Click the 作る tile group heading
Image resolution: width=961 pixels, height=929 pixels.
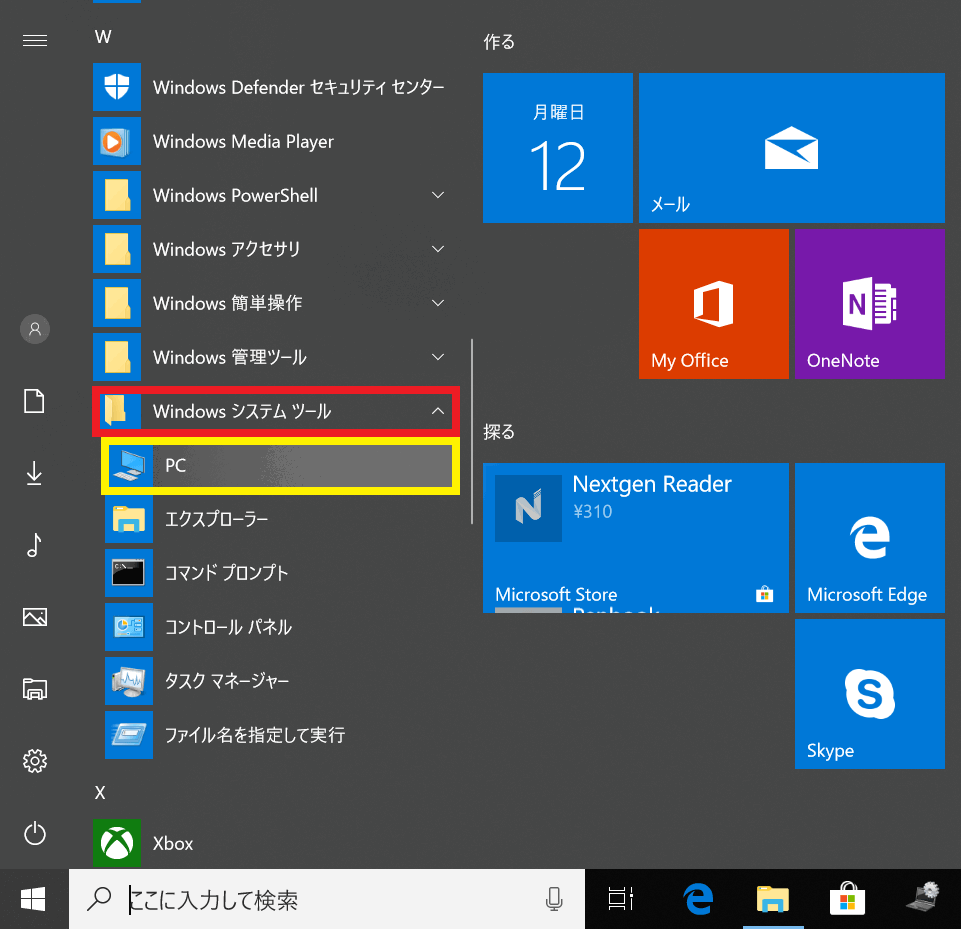pos(499,42)
